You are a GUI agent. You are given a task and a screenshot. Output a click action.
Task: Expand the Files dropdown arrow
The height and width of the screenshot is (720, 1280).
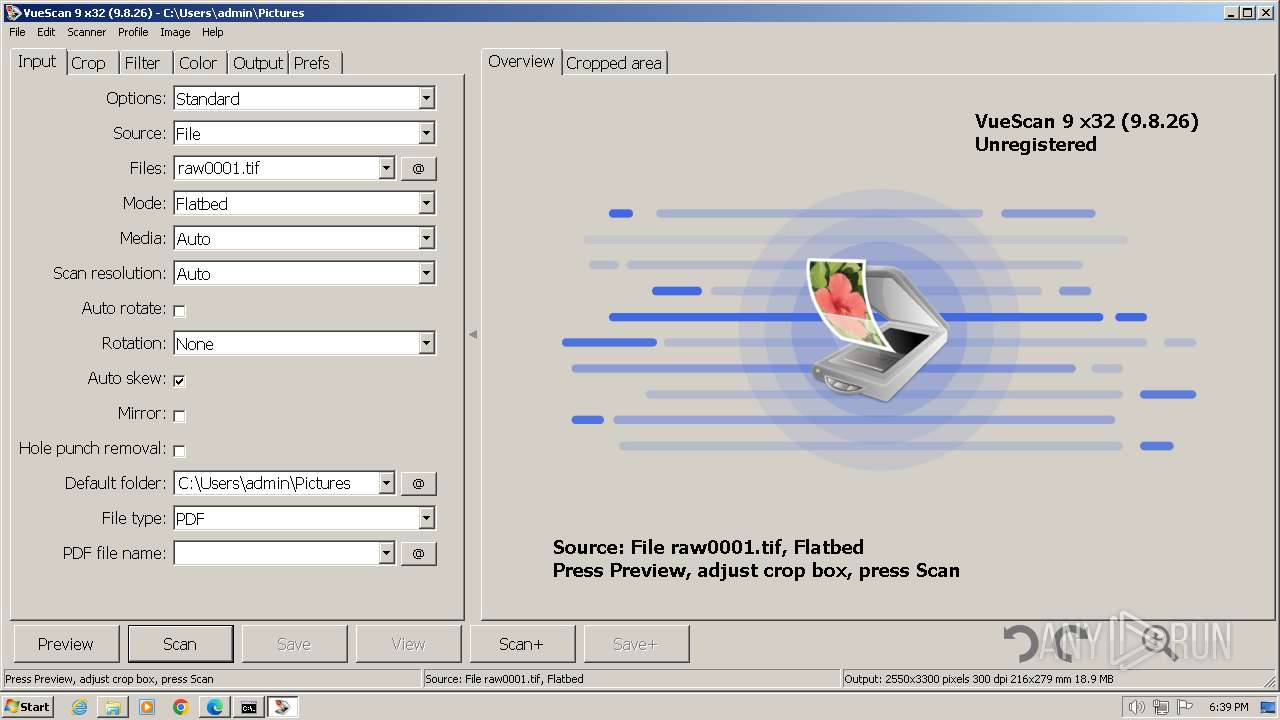tap(387, 168)
